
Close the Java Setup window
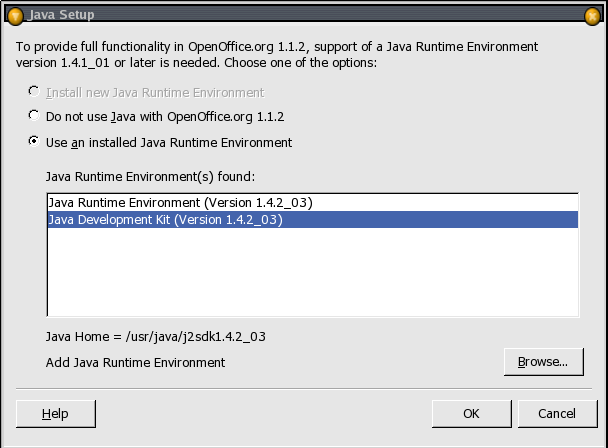(x=592, y=16)
